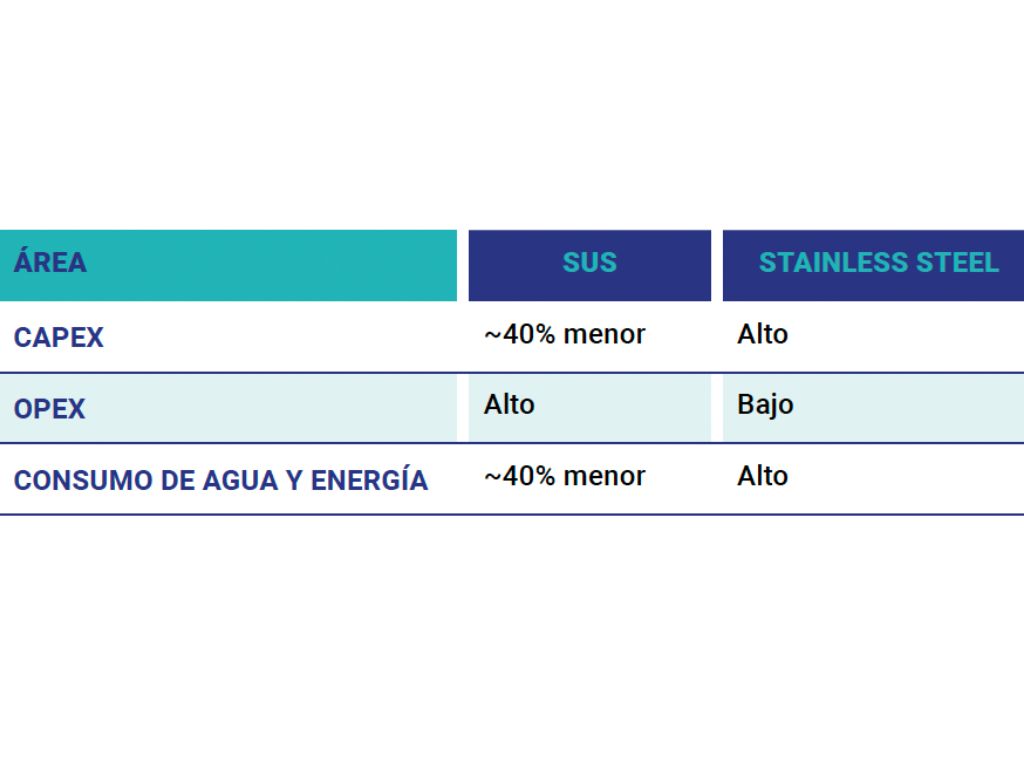The width and height of the screenshot is (1024, 768).
Task: Select the OPEX row label
Action: click(x=50, y=409)
